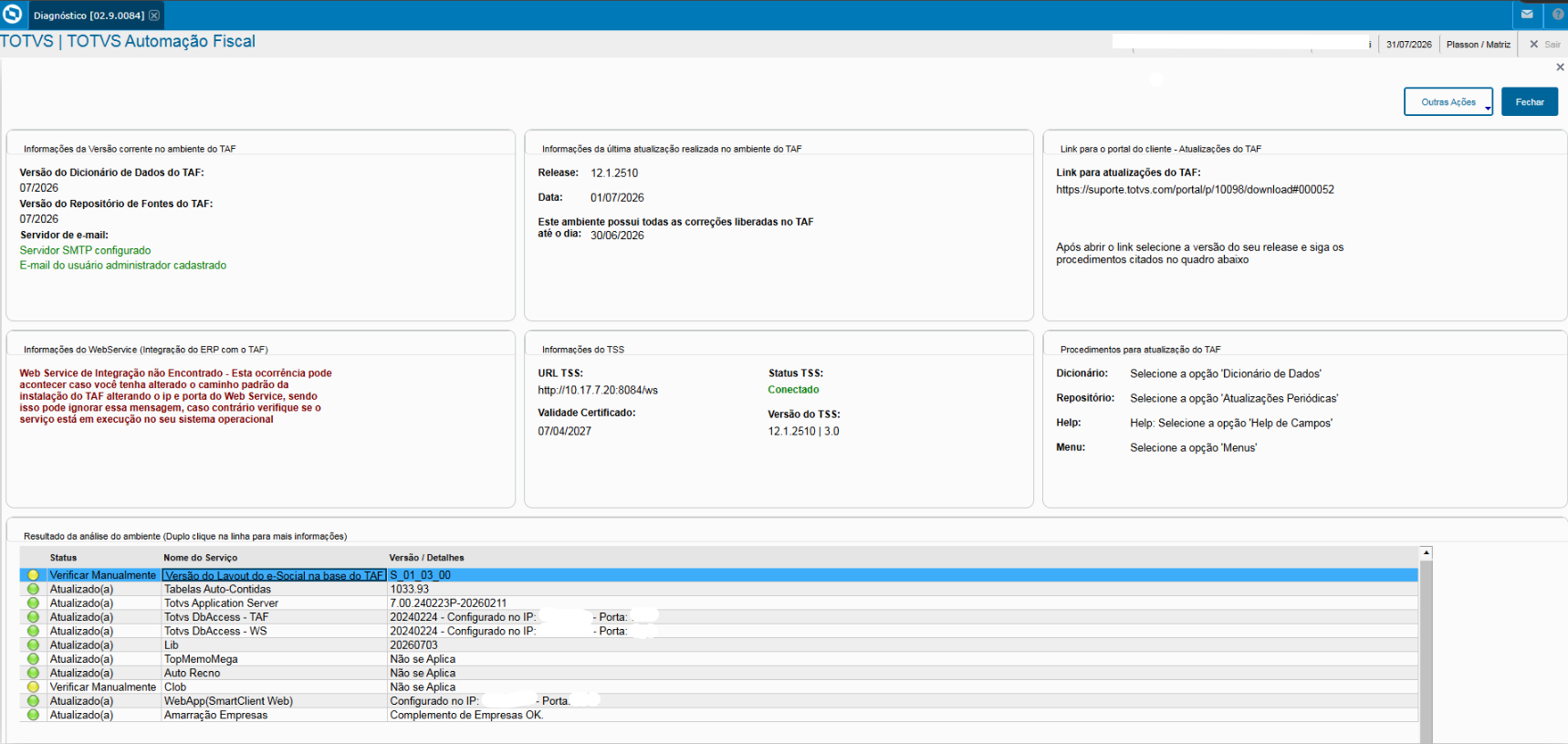Viewport: 1568px width, 744px height.
Task: Click the scroll-up arrow of the results table
Action: [1427, 553]
